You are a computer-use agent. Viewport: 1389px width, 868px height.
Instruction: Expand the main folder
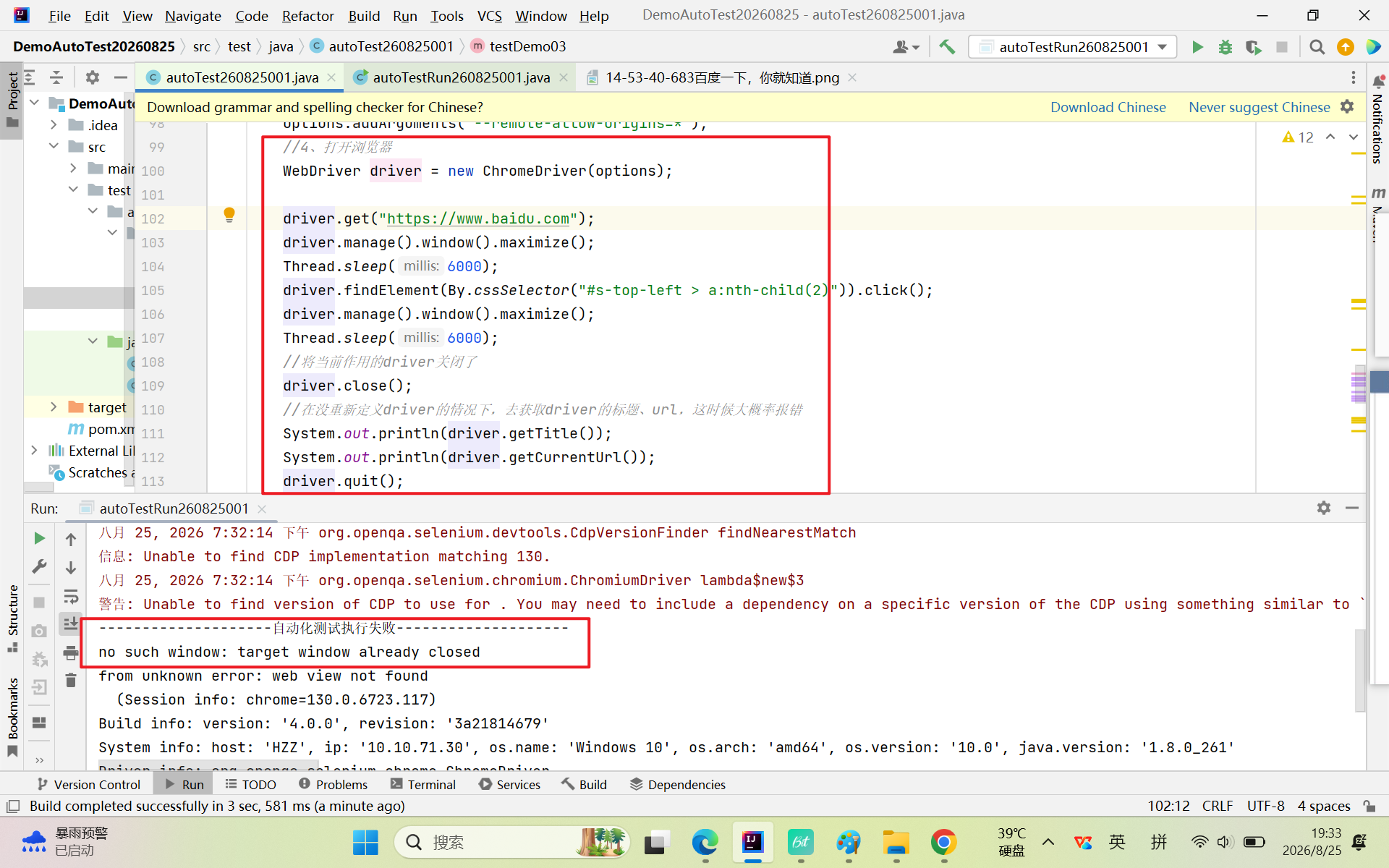pos(73,169)
